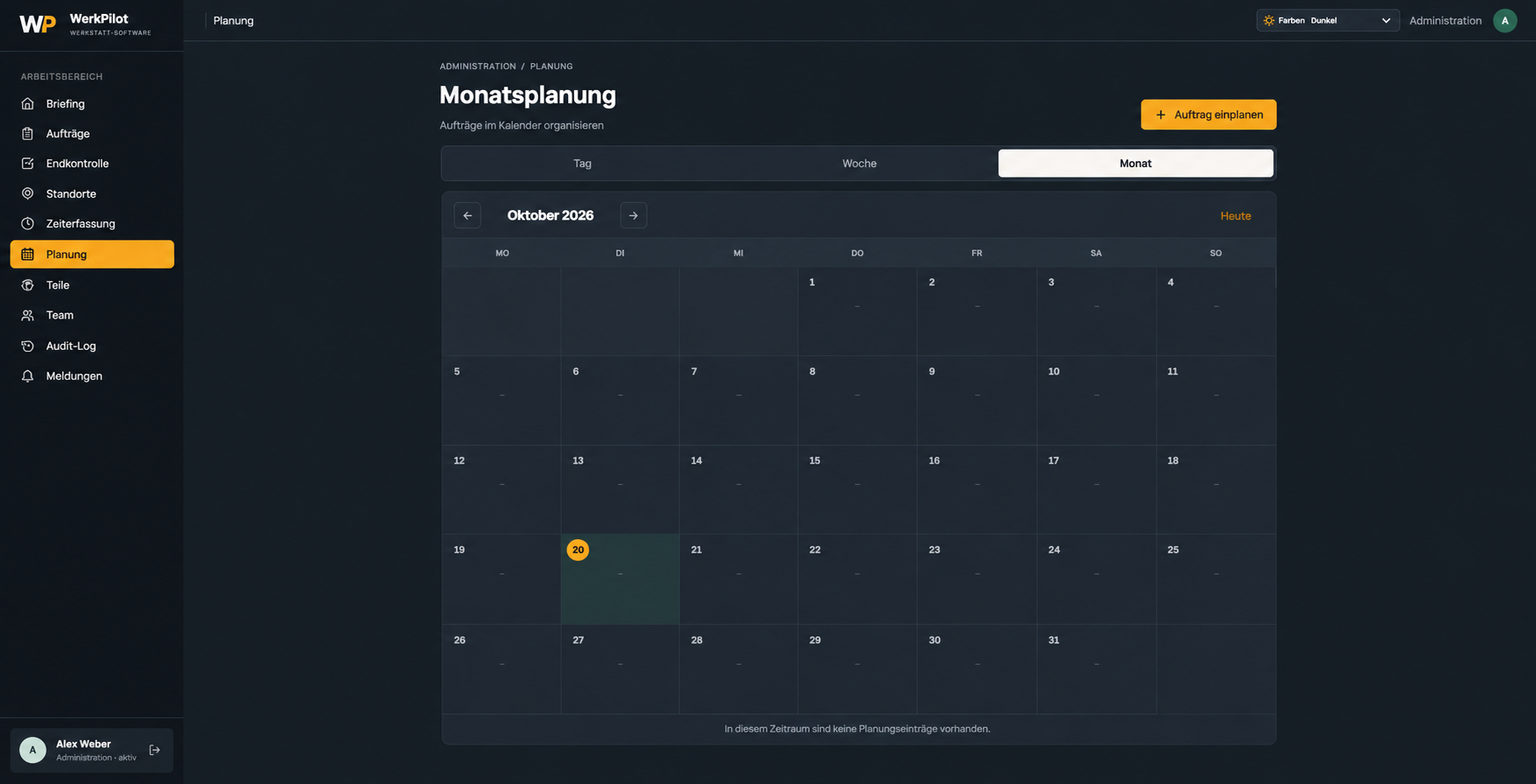Image resolution: width=1536 pixels, height=784 pixels.
Task: Click 'Aufträge im Kalender organisieren' subtitle
Action: point(522,125)
